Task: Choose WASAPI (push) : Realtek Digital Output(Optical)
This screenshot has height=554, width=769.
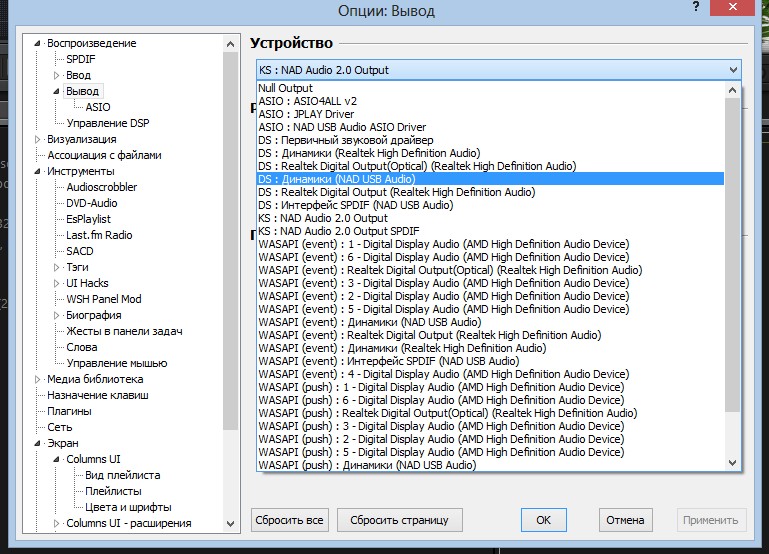Action: pyautogui.click(x=490, y=413)
